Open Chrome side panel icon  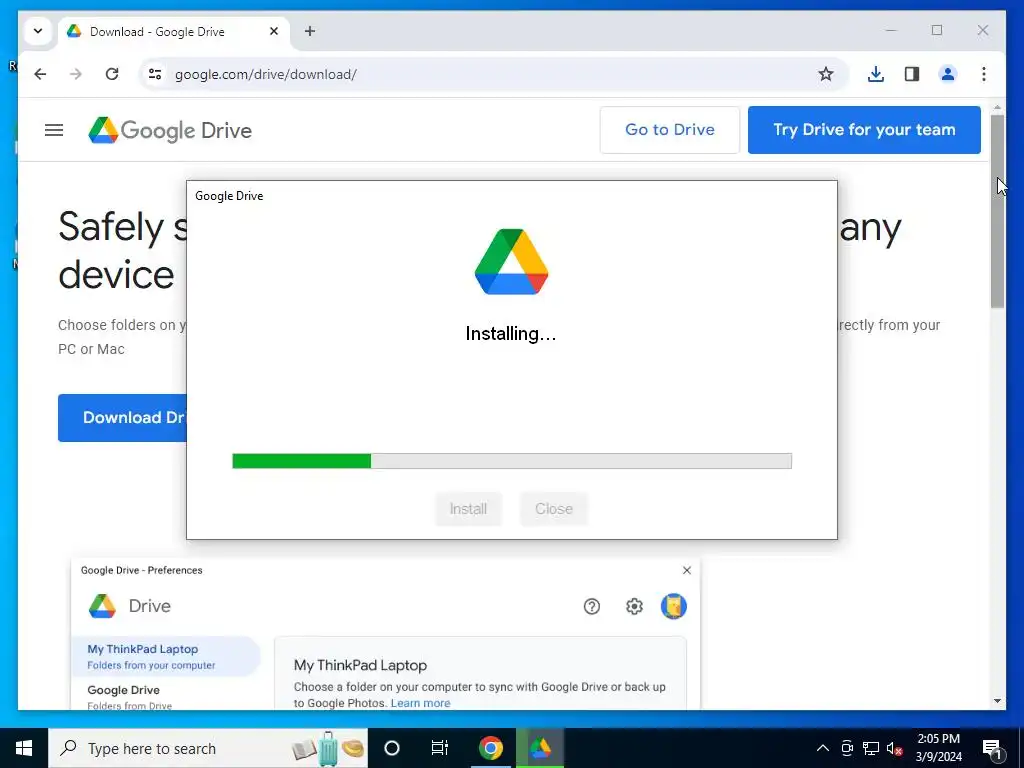(x=912, y=74)
